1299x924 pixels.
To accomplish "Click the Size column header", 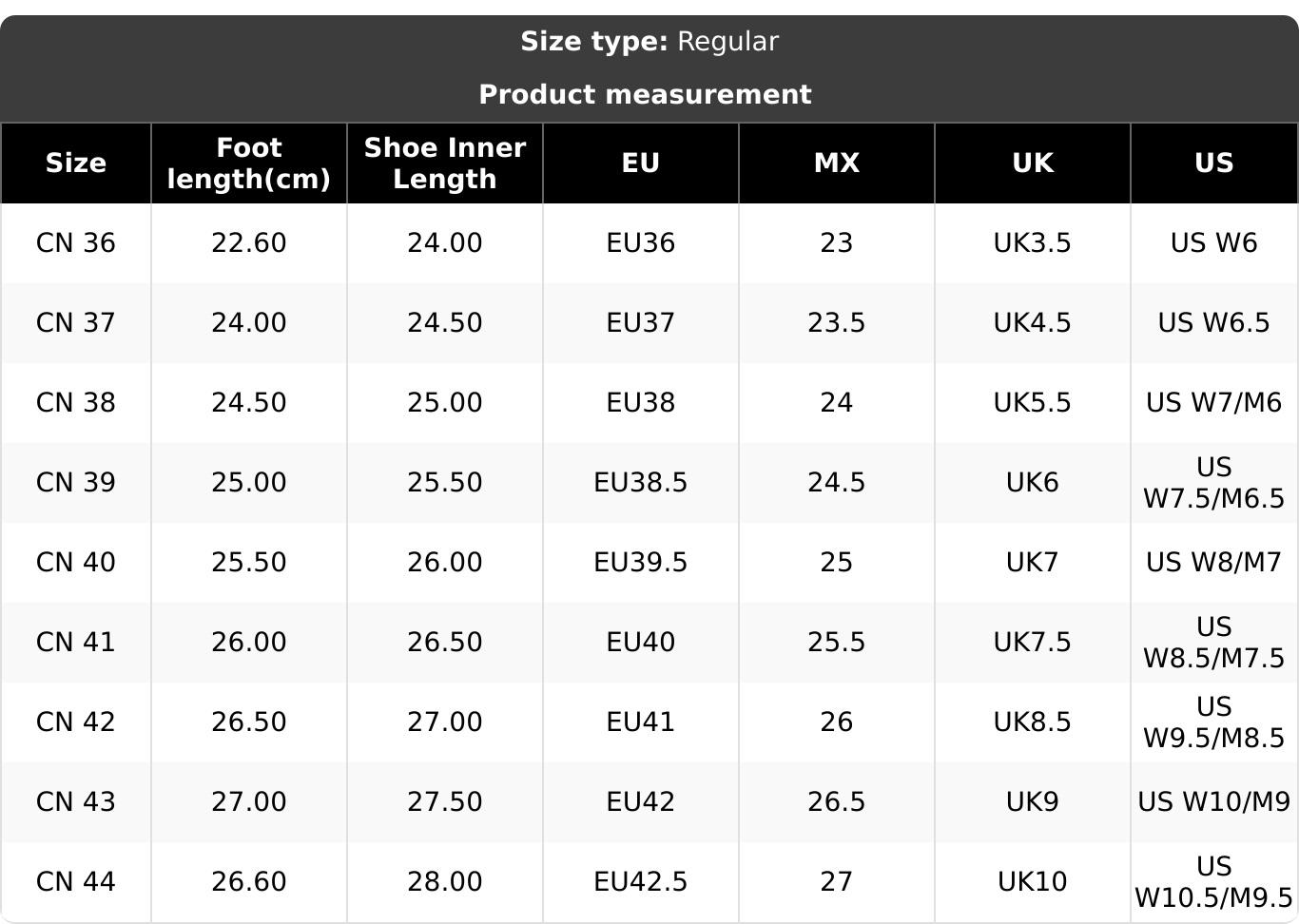I will (x=76, y=163).
